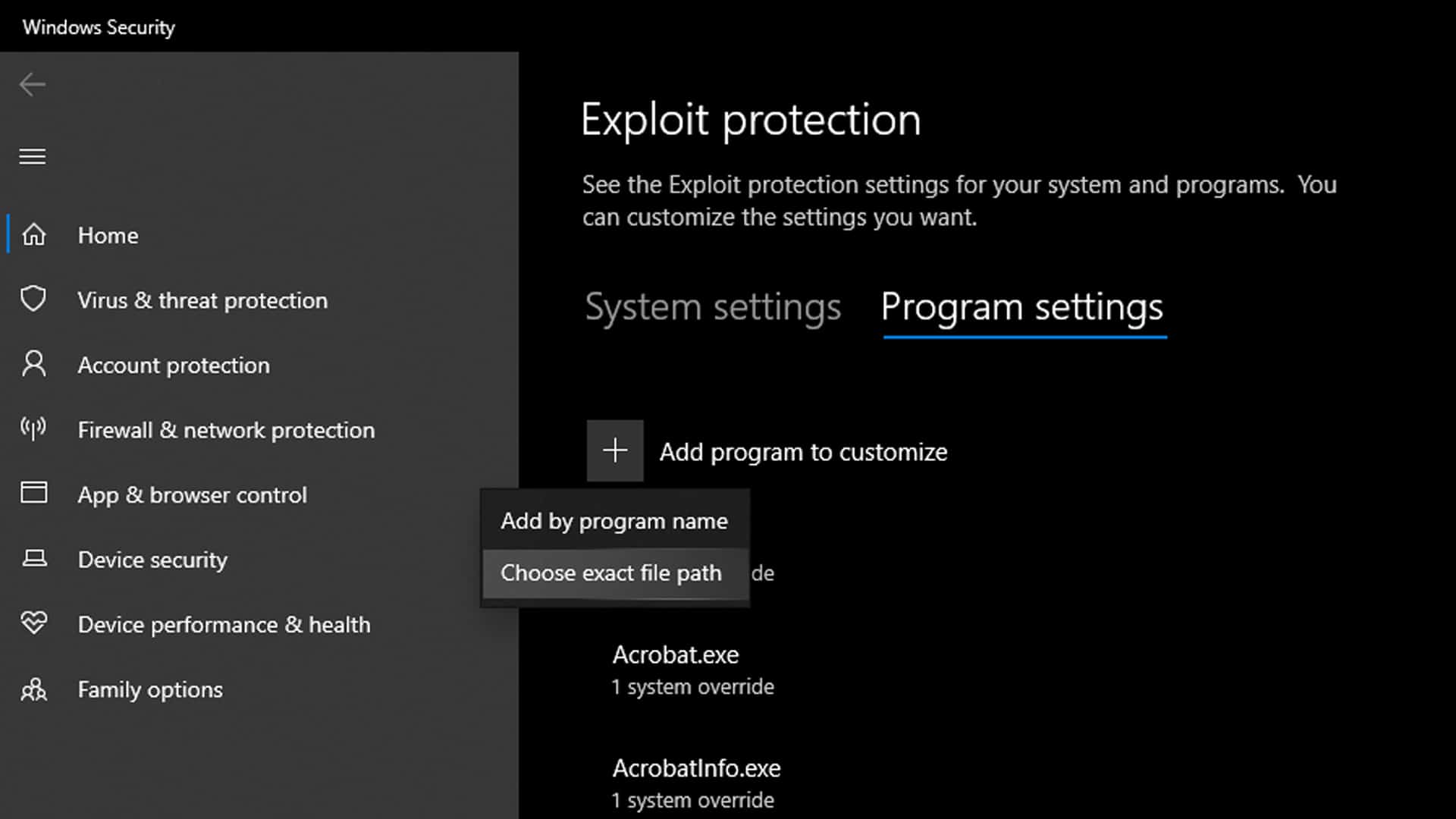Select Choose exact file path option

[611, 573]
